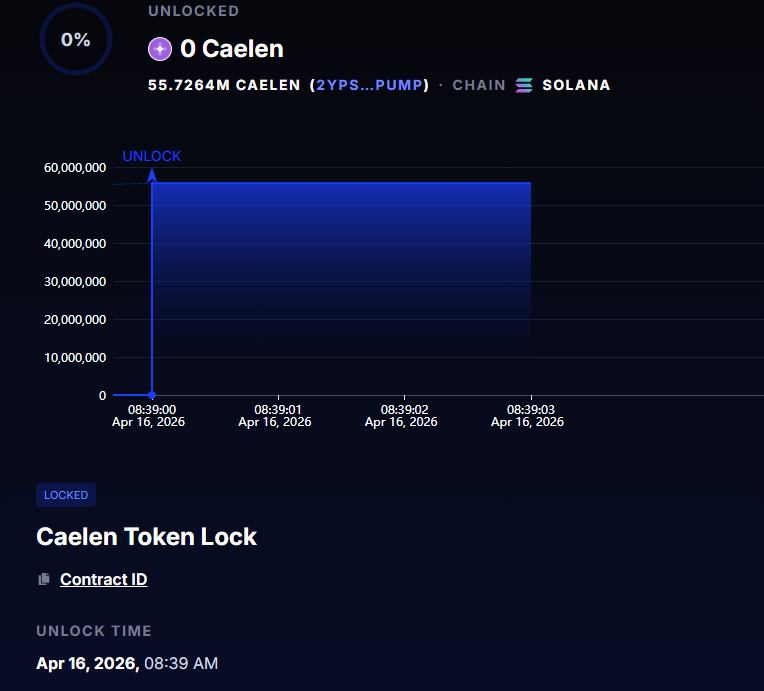Viewport: 764px width, 691px height.
Task: Open the Contract ID link
Action: point(103,579)
